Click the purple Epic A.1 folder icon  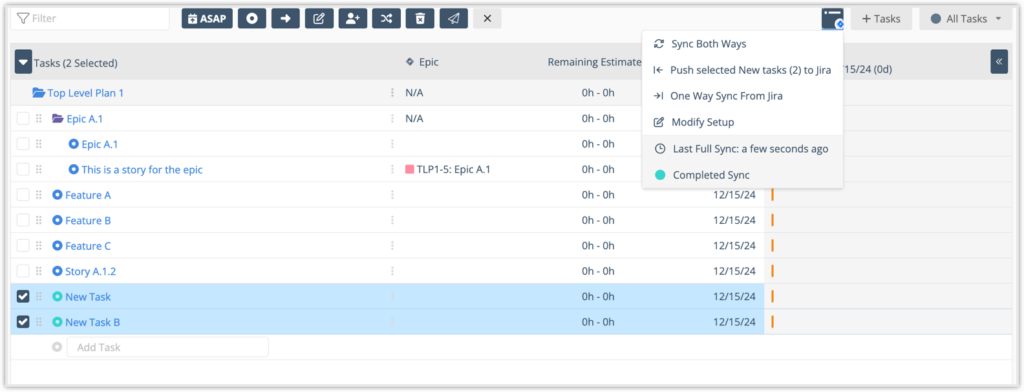pos(57,119)
